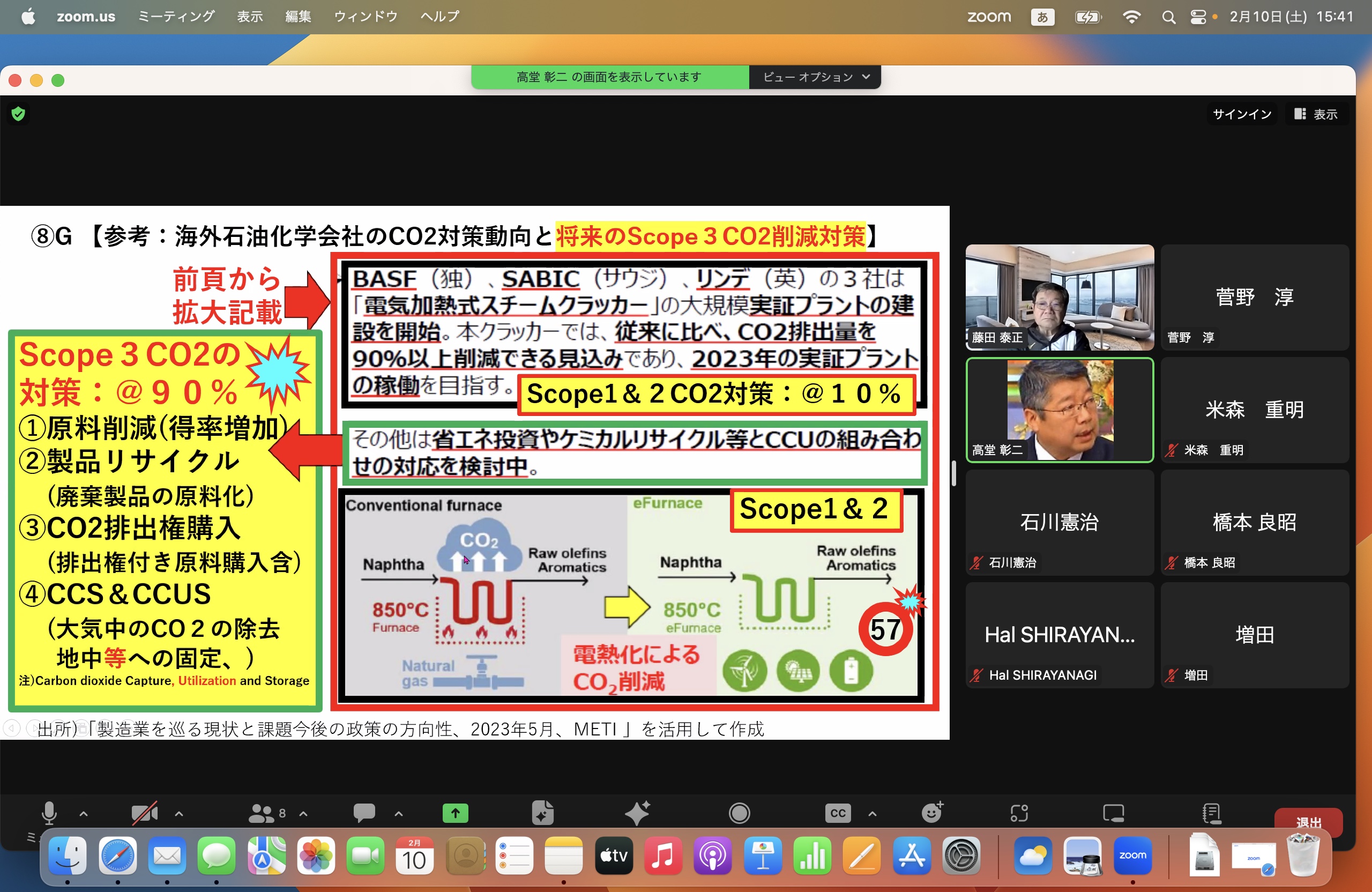Click the red 退出 leave button
The width and height of the screenshot is (1372, 892).
(1308, 822)
